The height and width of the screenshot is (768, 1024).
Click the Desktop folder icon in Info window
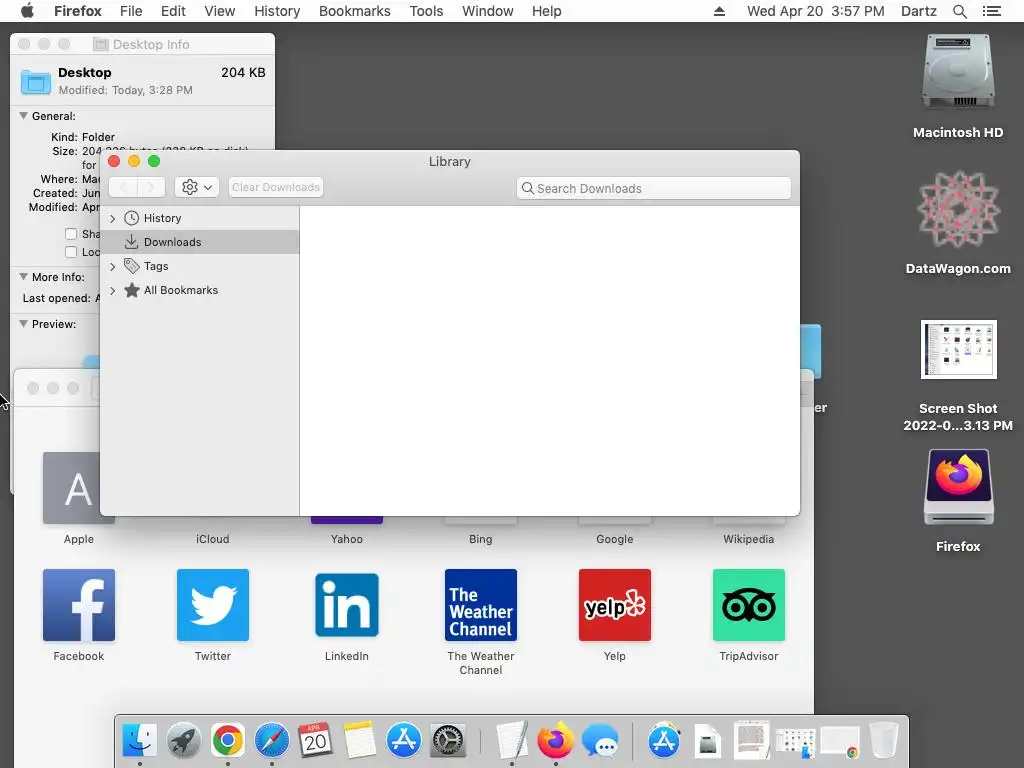click(35, 81)
